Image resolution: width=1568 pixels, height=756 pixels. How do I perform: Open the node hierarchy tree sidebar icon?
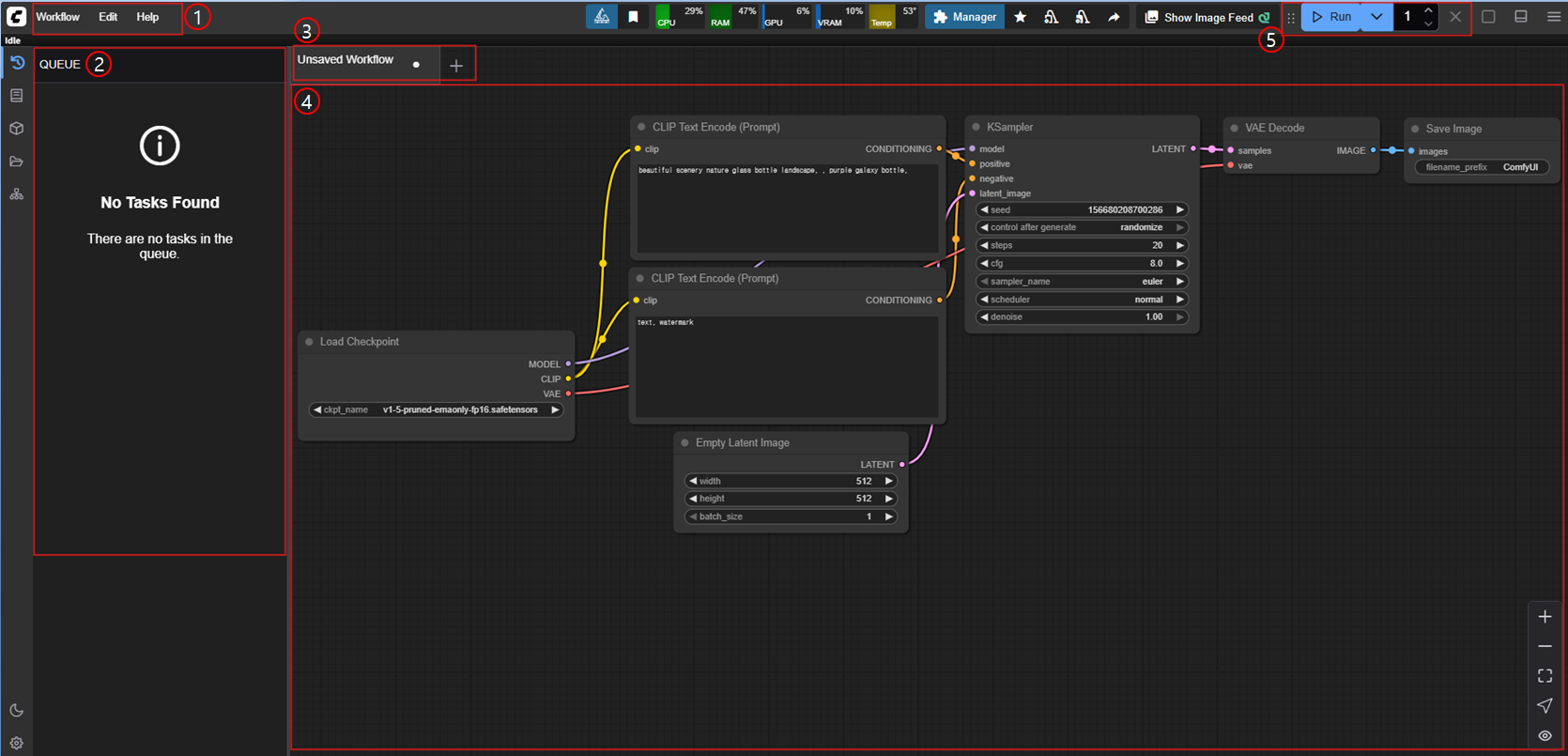coord(16,194)
